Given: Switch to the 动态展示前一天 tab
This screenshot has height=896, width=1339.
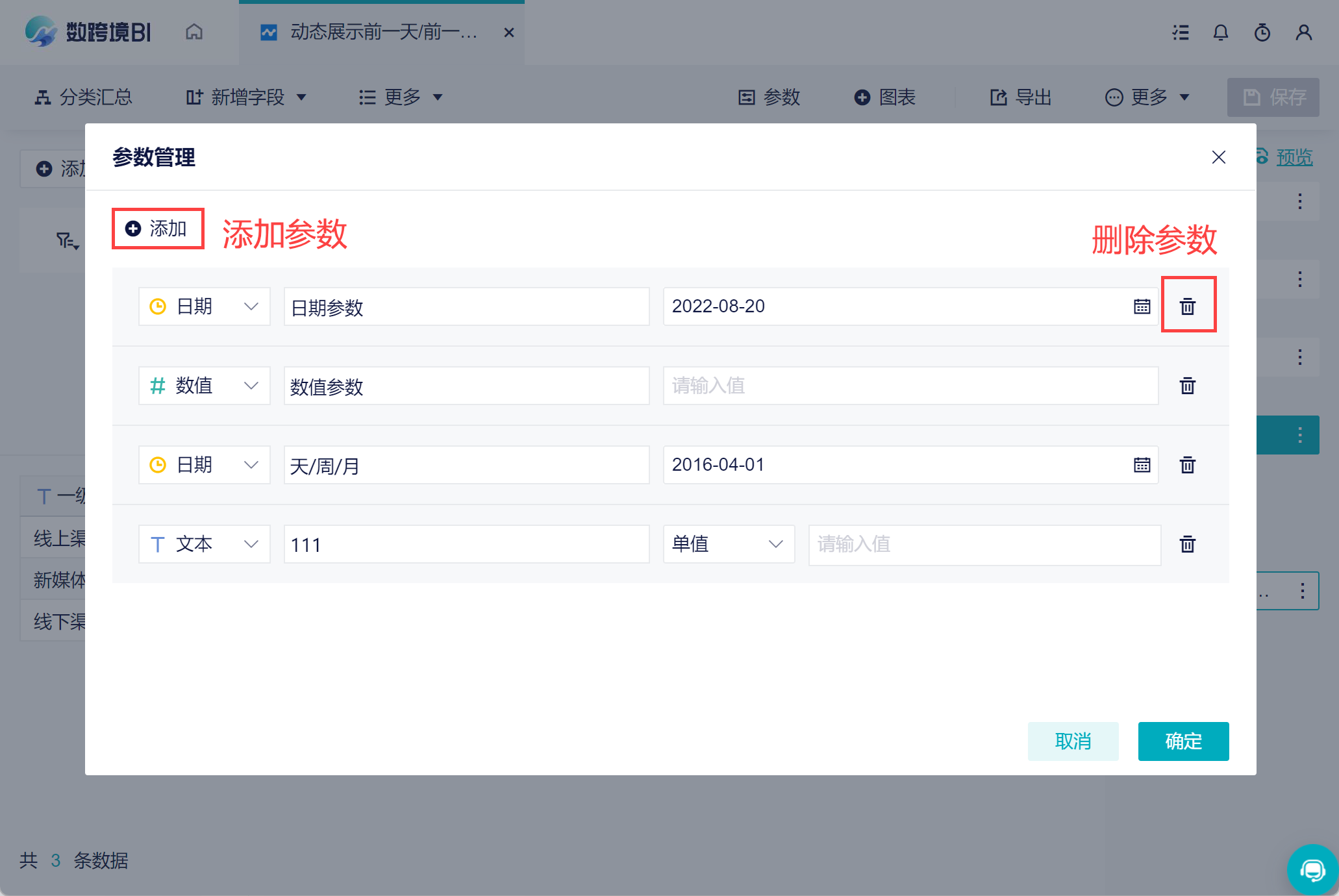Looking at the screenshot, I should [x=382, y=32].
